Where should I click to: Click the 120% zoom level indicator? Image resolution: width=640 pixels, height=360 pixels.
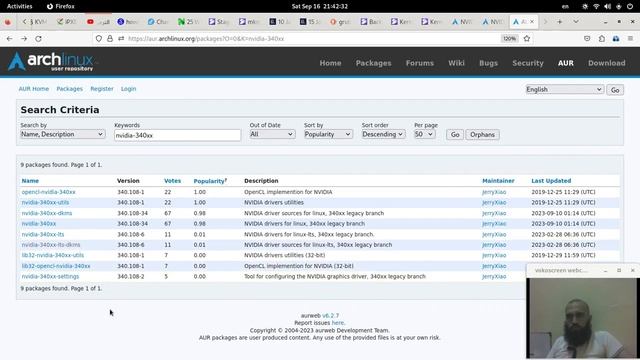[x=509, y=38]
